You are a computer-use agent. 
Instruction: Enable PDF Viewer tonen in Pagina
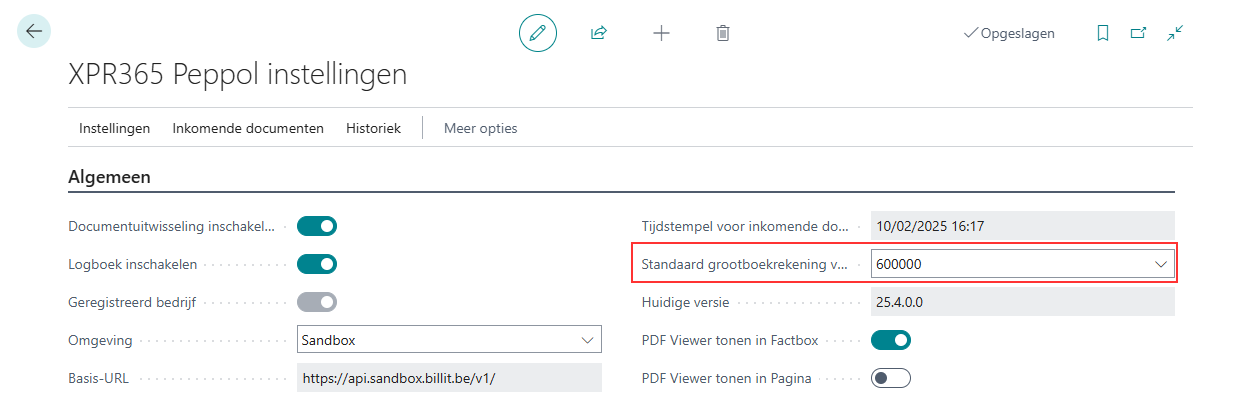pos(891,378)
